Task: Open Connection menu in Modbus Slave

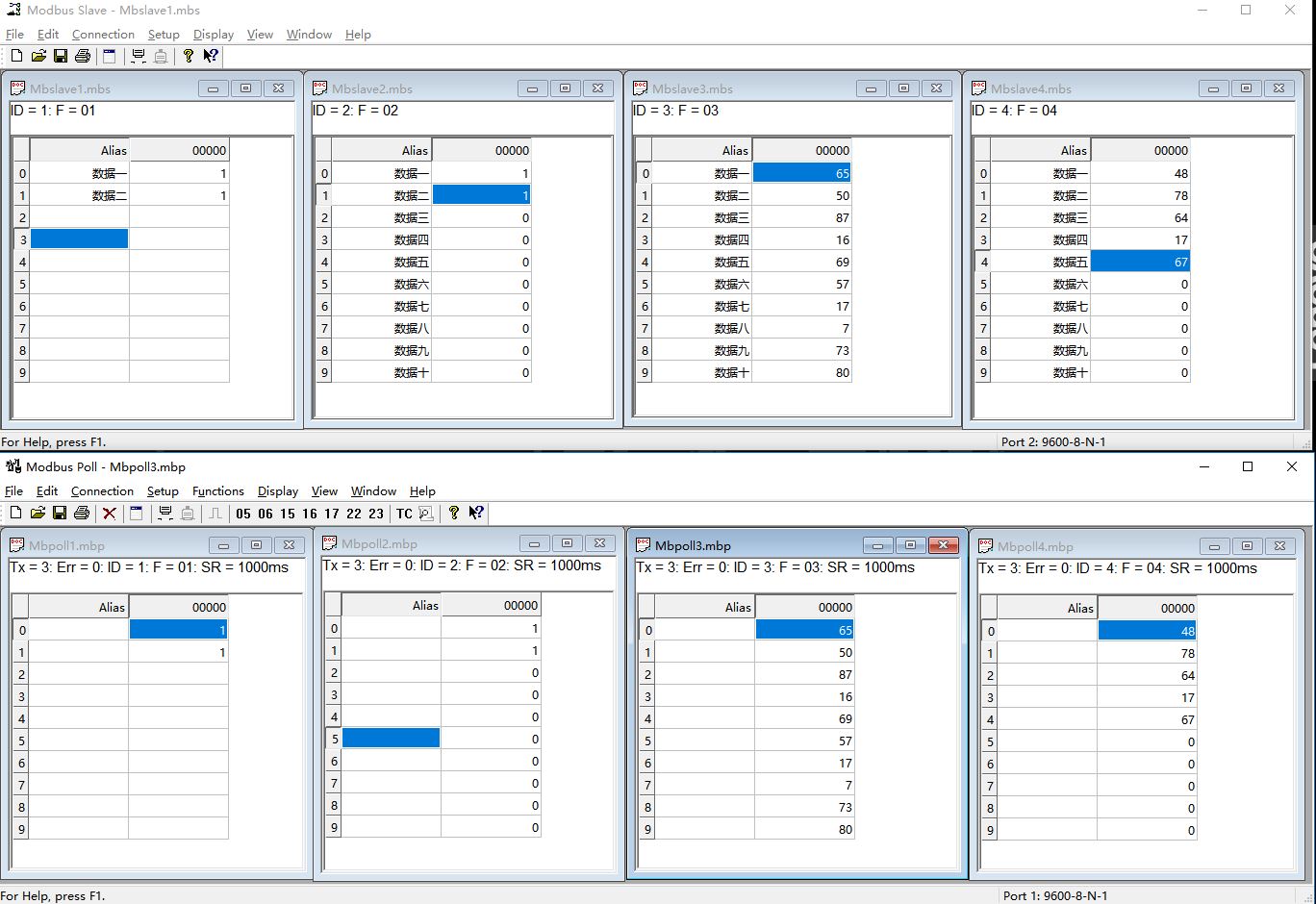Action: pos(103,35)
